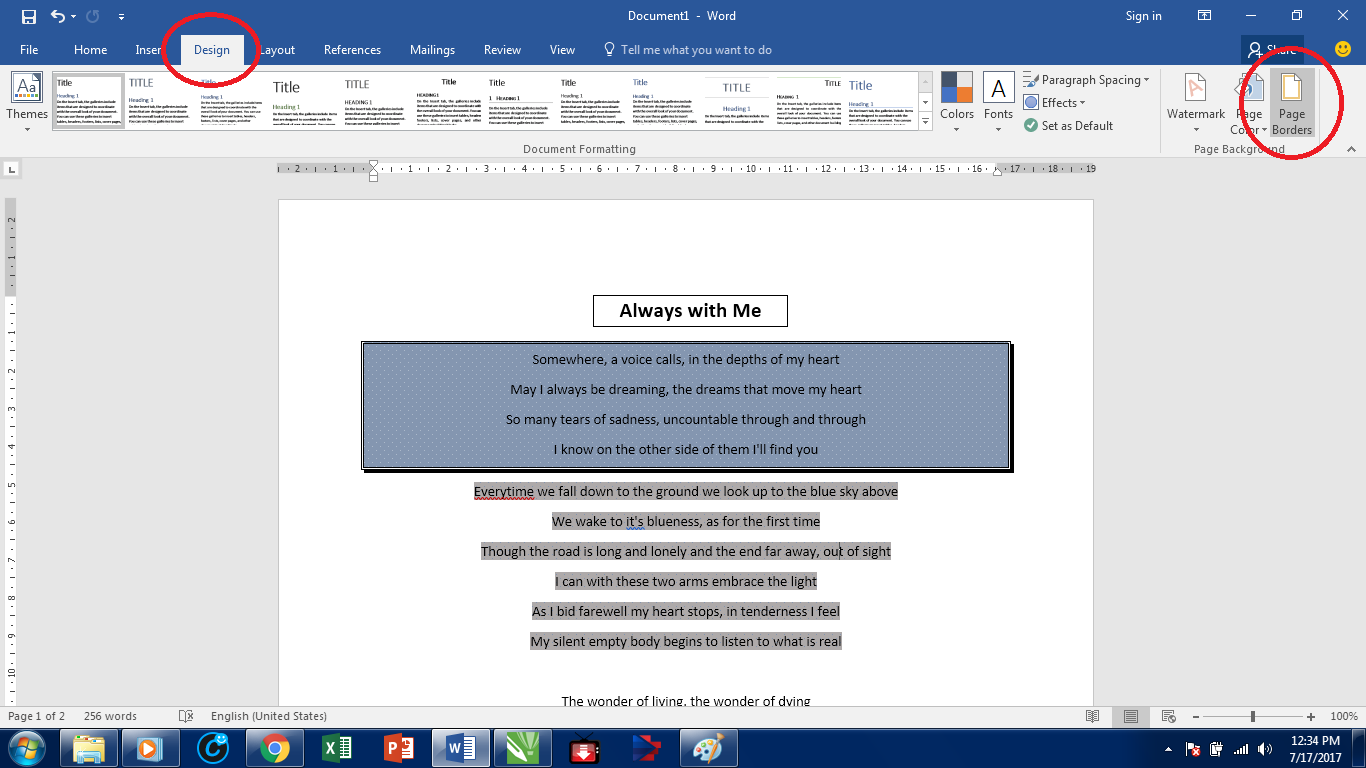Open the Watermark gallery
The width and height of the screenshot is (1366, 768).
pos(1195,100)
